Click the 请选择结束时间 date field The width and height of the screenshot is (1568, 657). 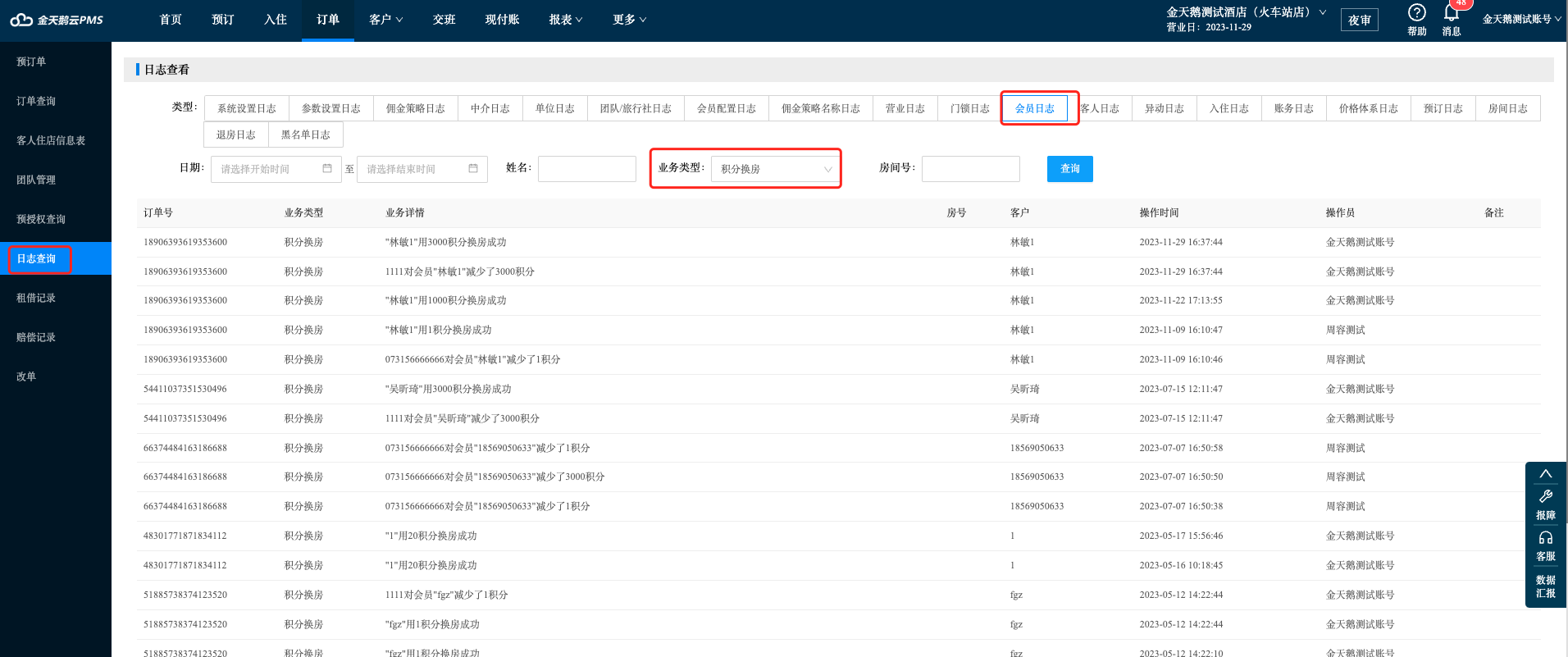(x=422, y=169)
